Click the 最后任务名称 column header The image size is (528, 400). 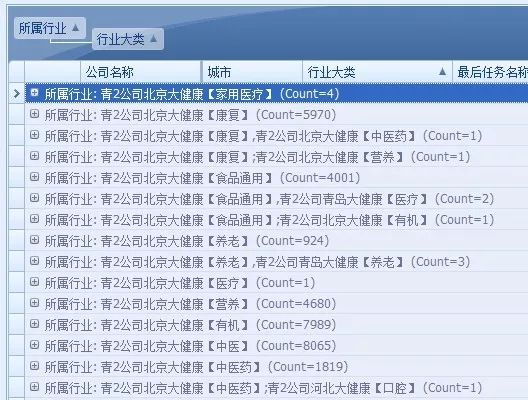coord(490,72)
